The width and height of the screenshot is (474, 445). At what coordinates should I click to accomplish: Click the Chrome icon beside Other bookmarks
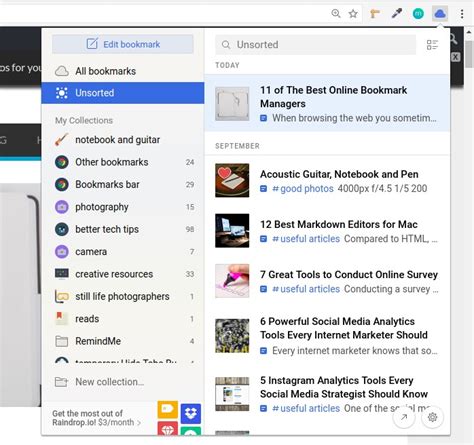[62, 162]
